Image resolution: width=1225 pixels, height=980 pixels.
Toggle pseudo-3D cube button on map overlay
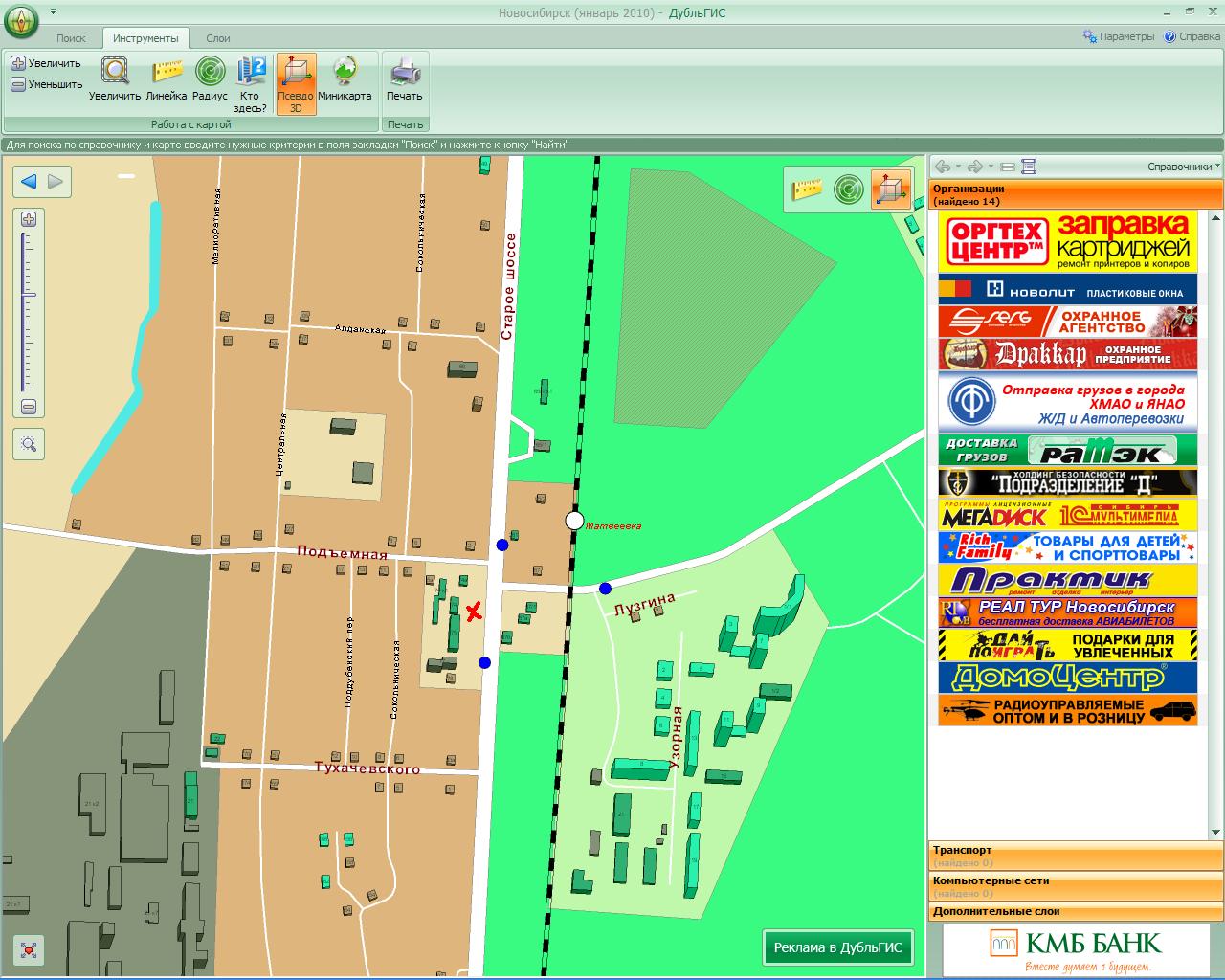(890, 189)
